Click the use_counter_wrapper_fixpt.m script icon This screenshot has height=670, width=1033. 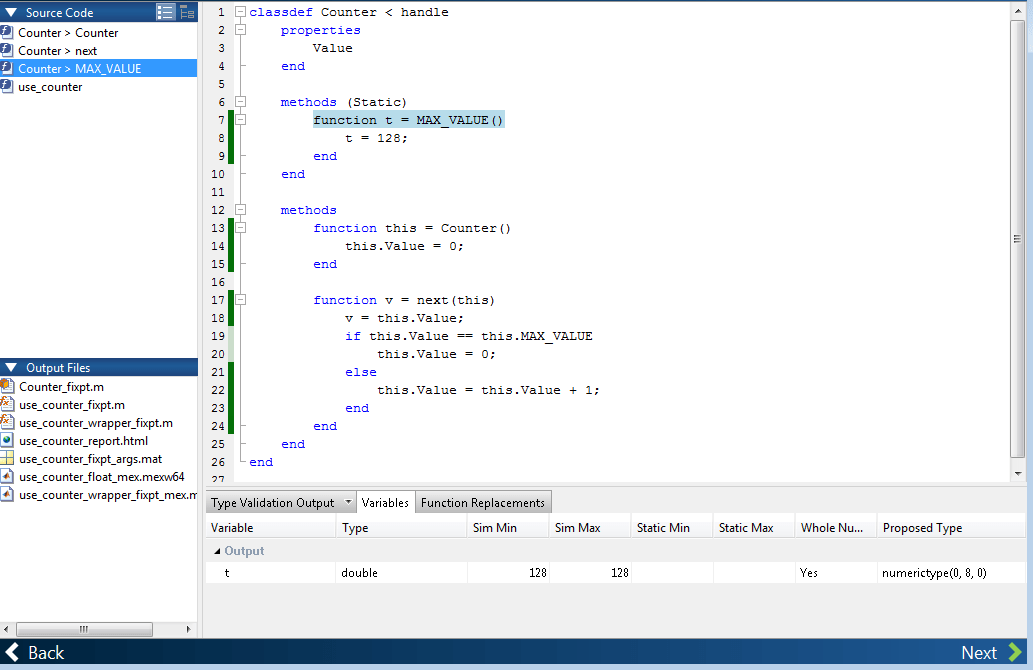8,423
